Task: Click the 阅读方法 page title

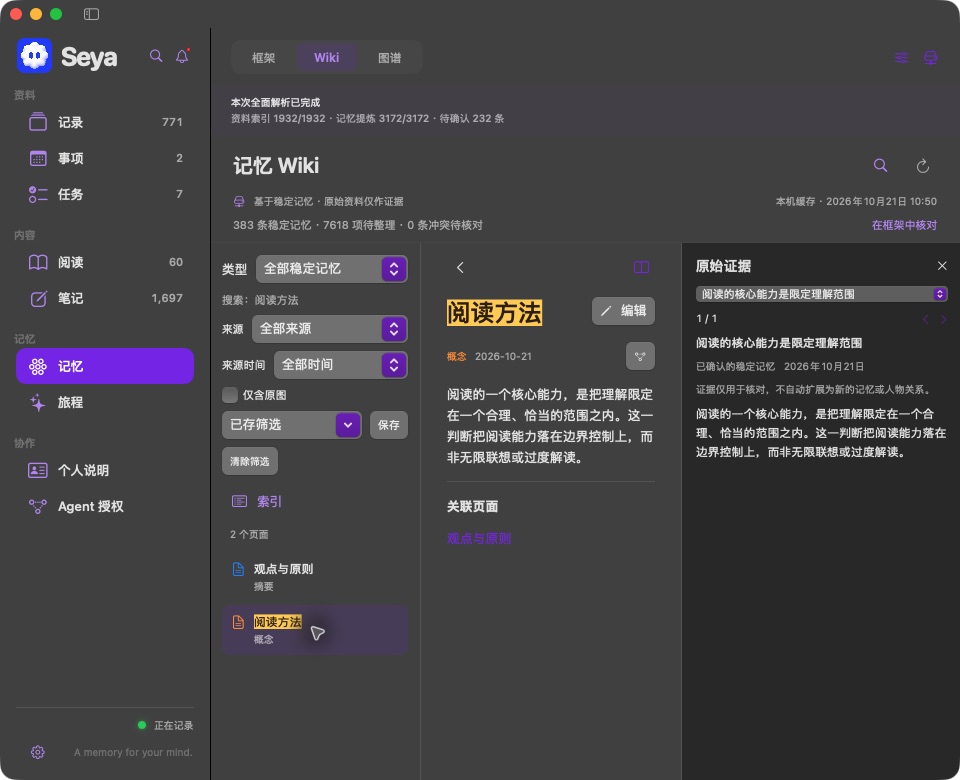Action: 494,313
